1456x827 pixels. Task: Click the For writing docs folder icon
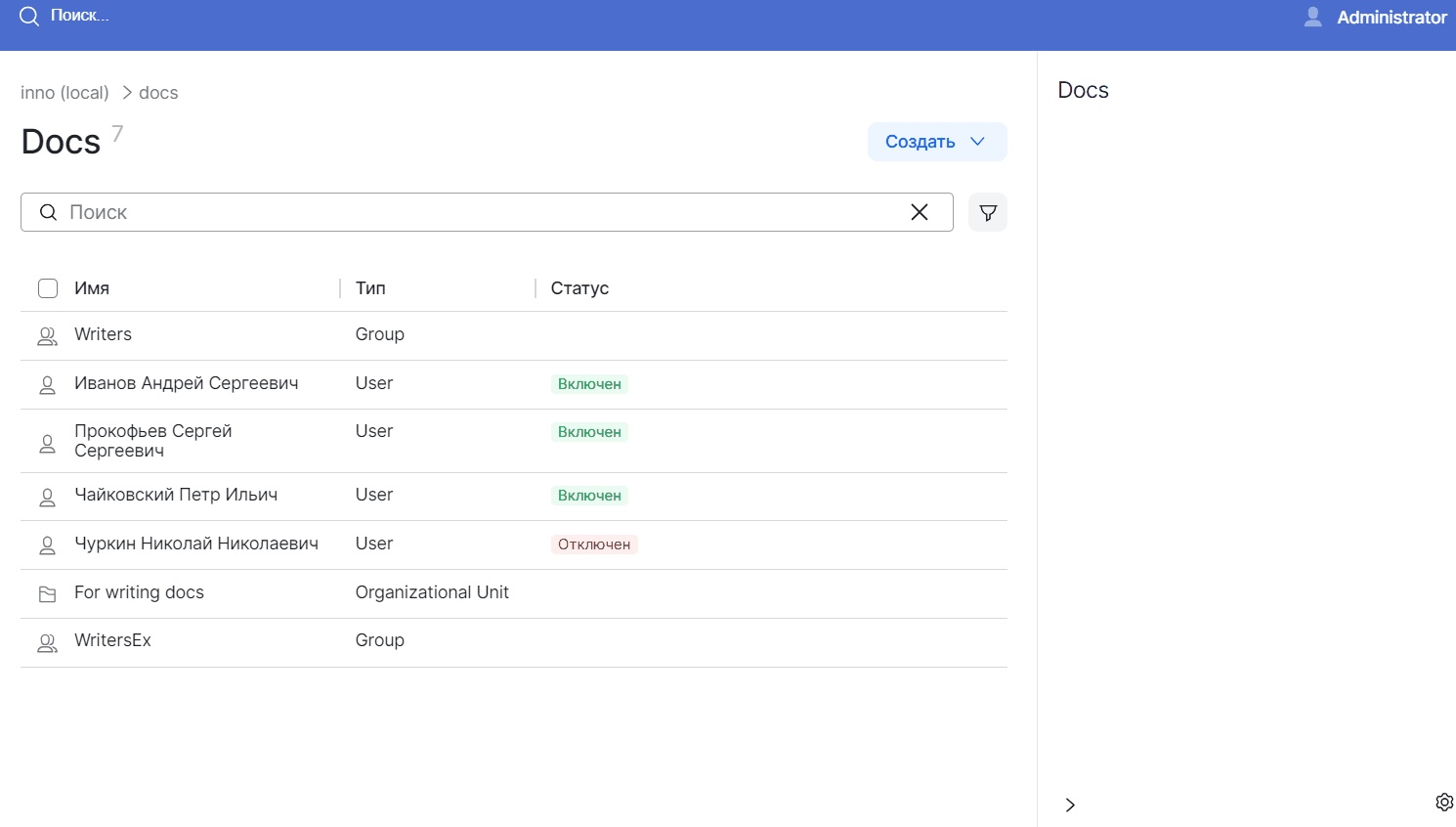click(x=47, y=594)
